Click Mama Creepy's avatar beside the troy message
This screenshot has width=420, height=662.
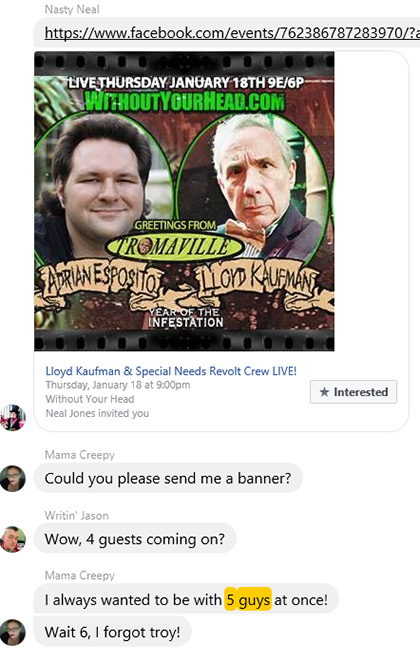tap(13, 632)
